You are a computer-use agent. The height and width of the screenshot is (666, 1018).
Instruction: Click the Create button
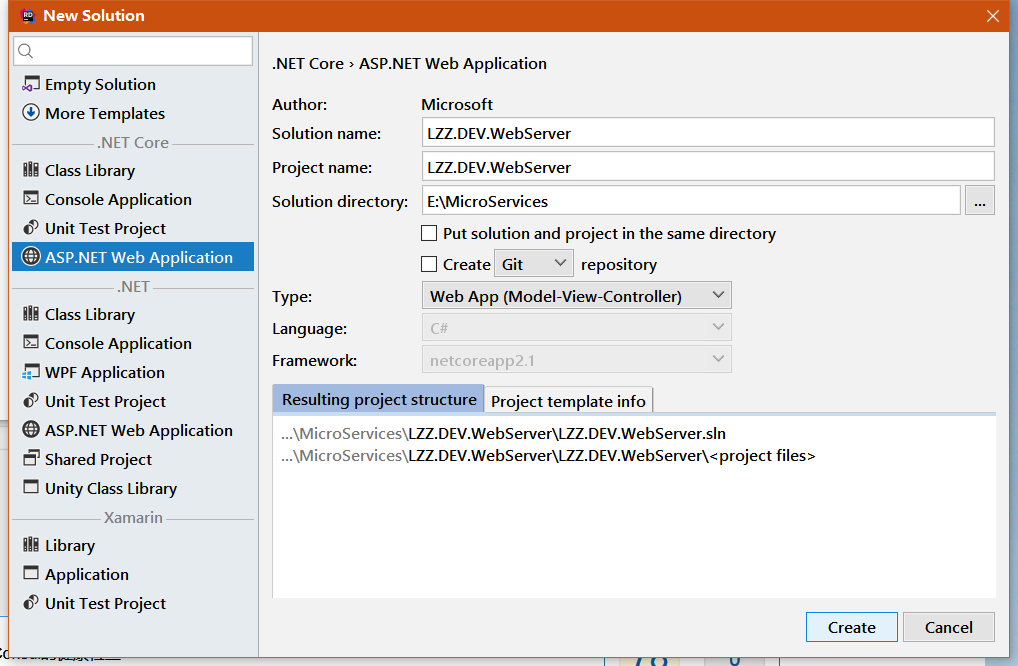click(x=851, y=627)
